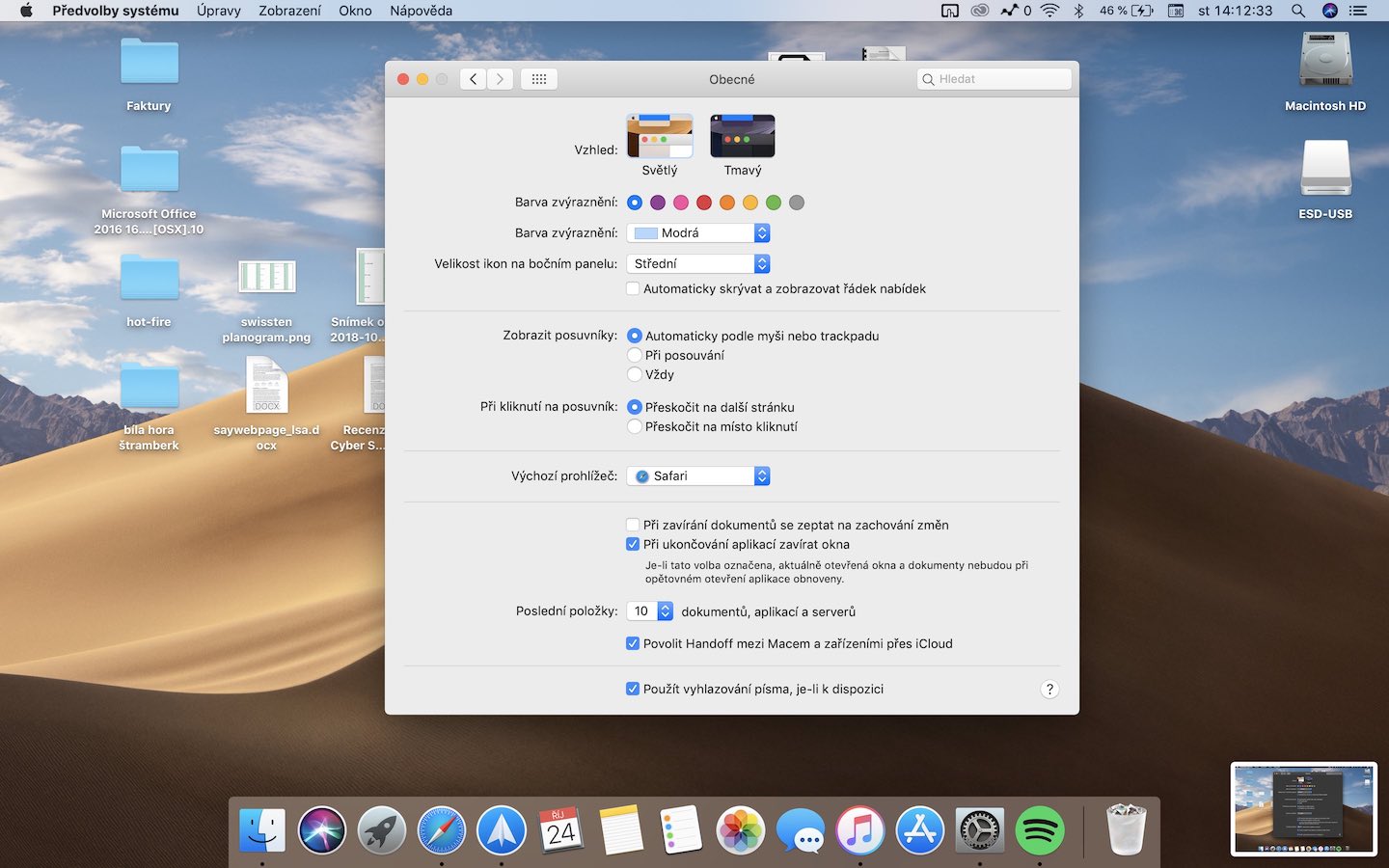Image resolution: width=1389 pixels, height=868 pixels.
Task: Open the Trash in the Dock
Action: [1126, 829]
